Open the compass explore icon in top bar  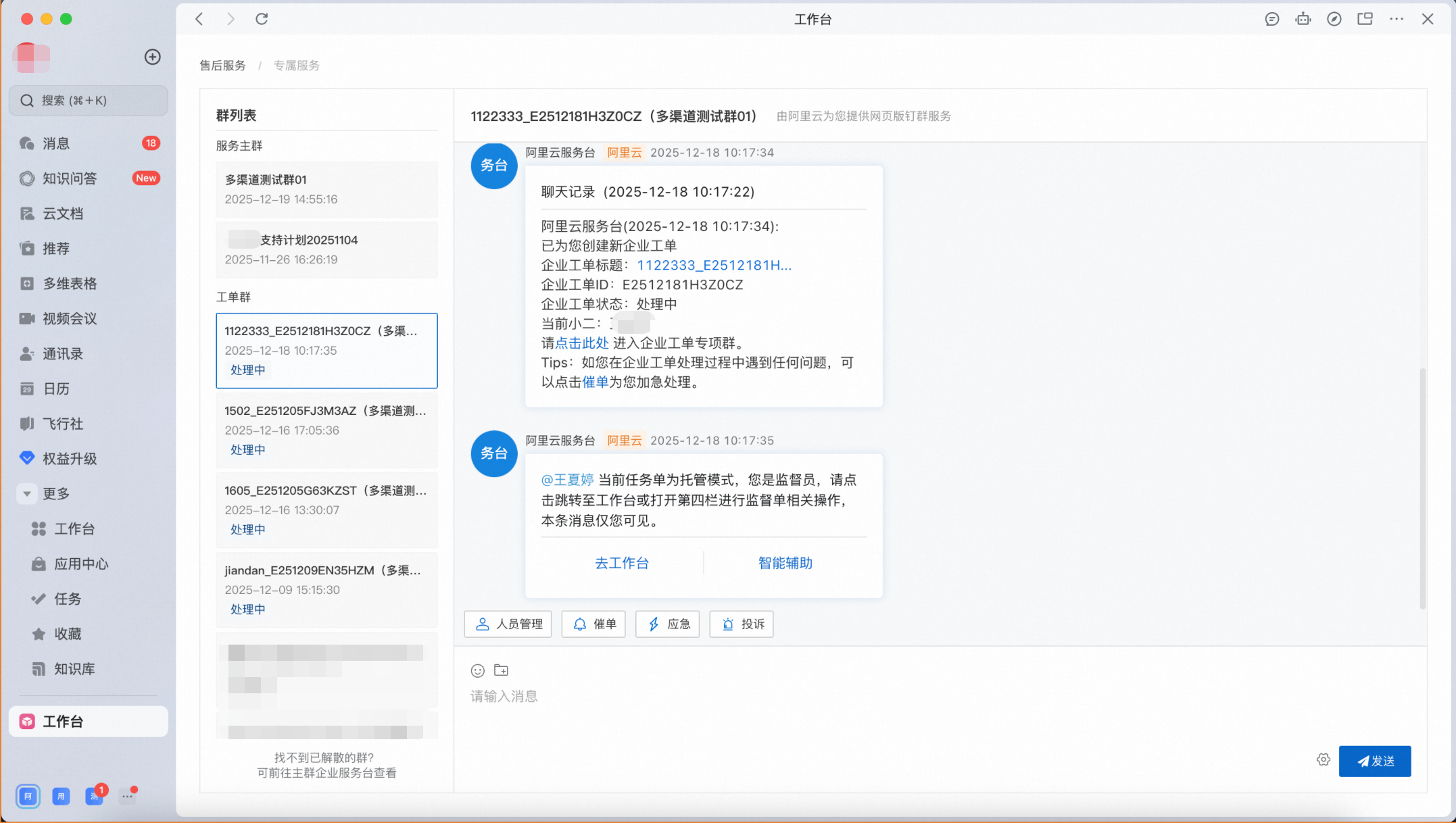[1334, 19]
